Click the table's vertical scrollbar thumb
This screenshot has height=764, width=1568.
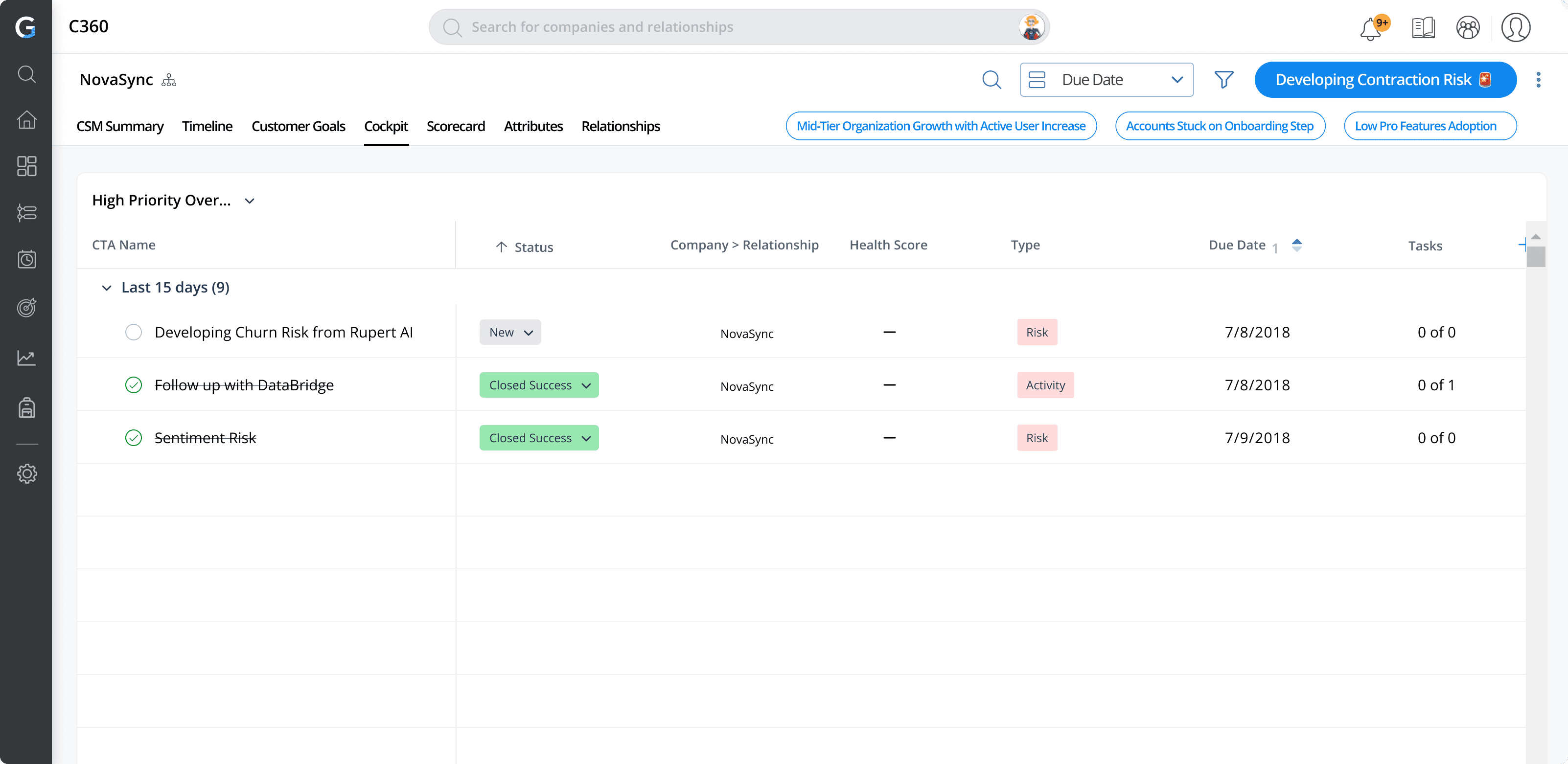[x=1536, y=257]
